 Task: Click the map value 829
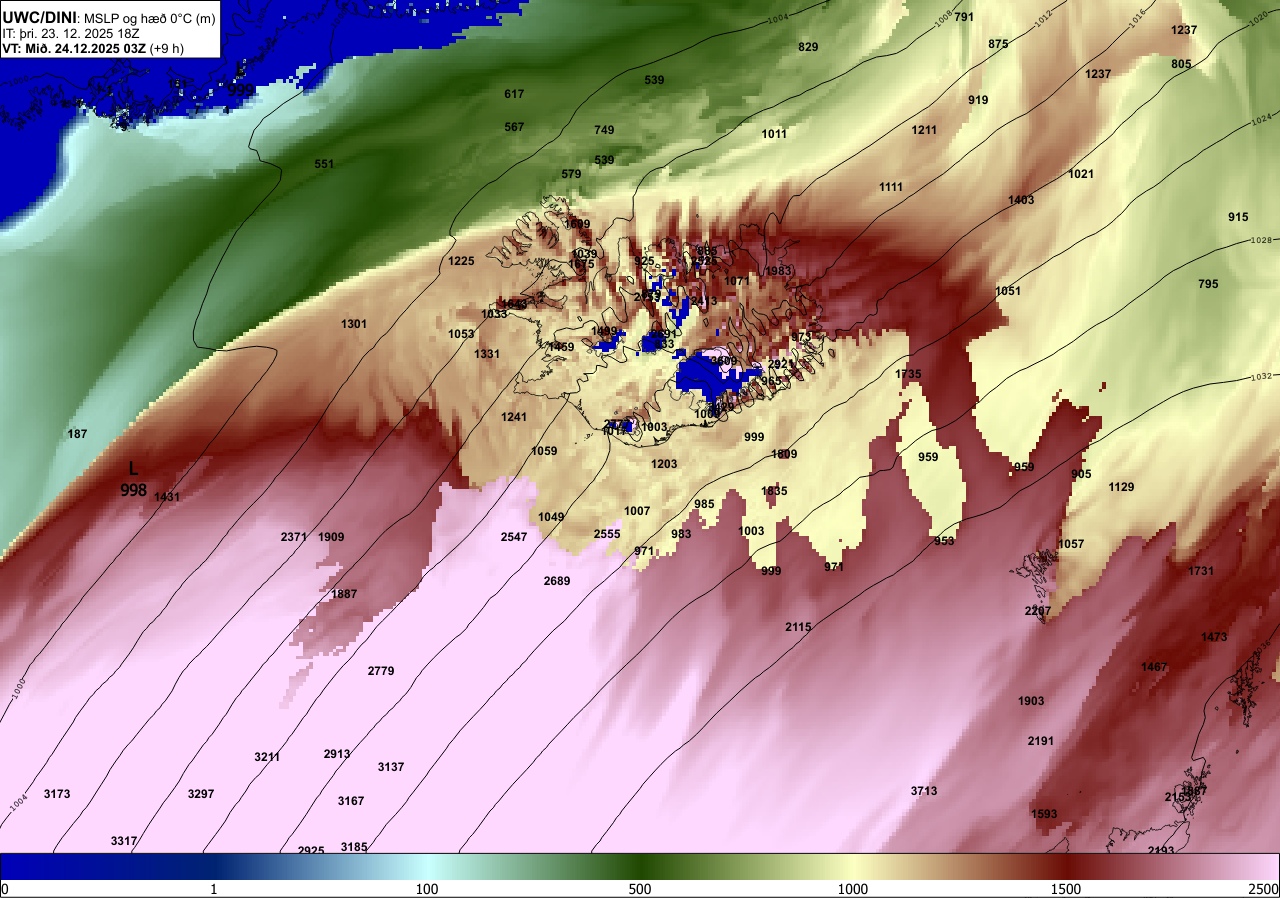click(808, 47)
